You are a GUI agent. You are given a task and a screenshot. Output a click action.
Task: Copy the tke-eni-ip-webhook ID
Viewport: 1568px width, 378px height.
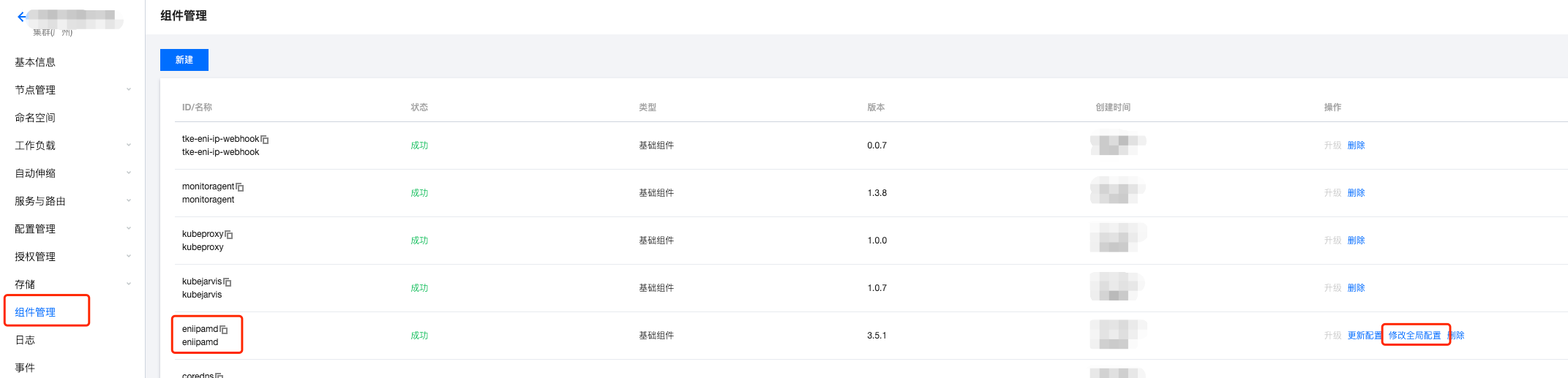tap(265, 140)
